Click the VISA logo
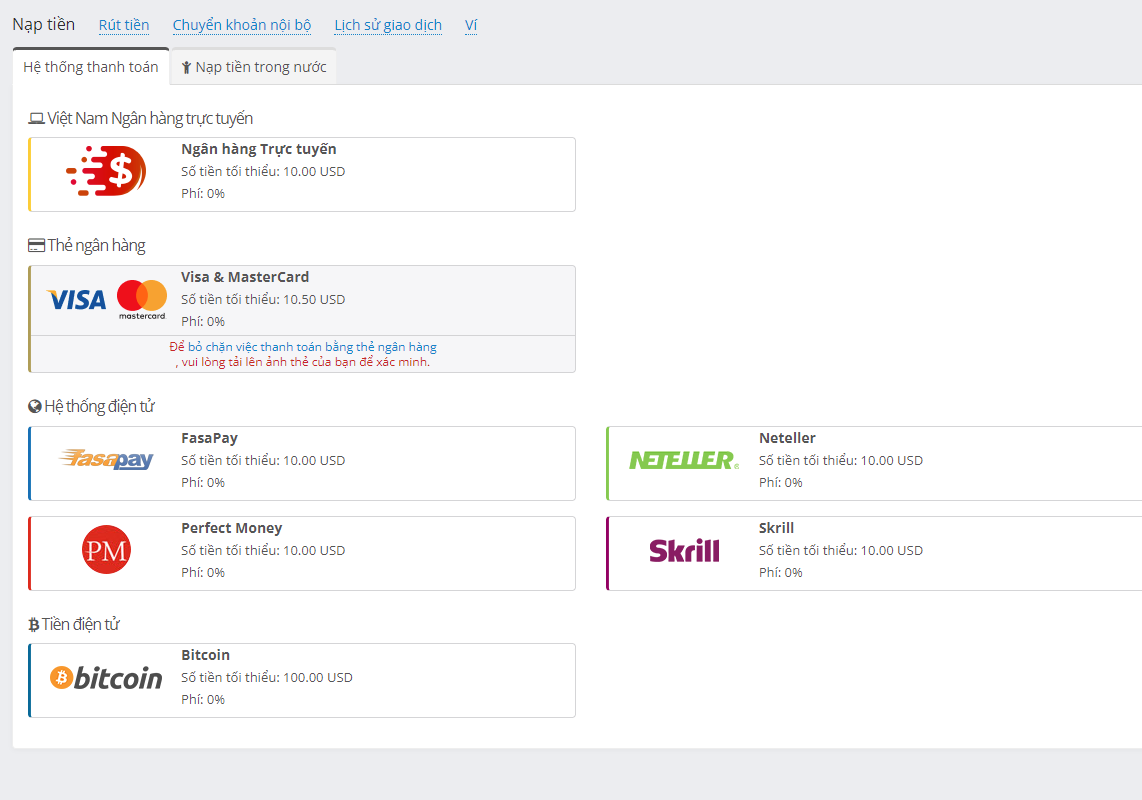 coord(76,299)
